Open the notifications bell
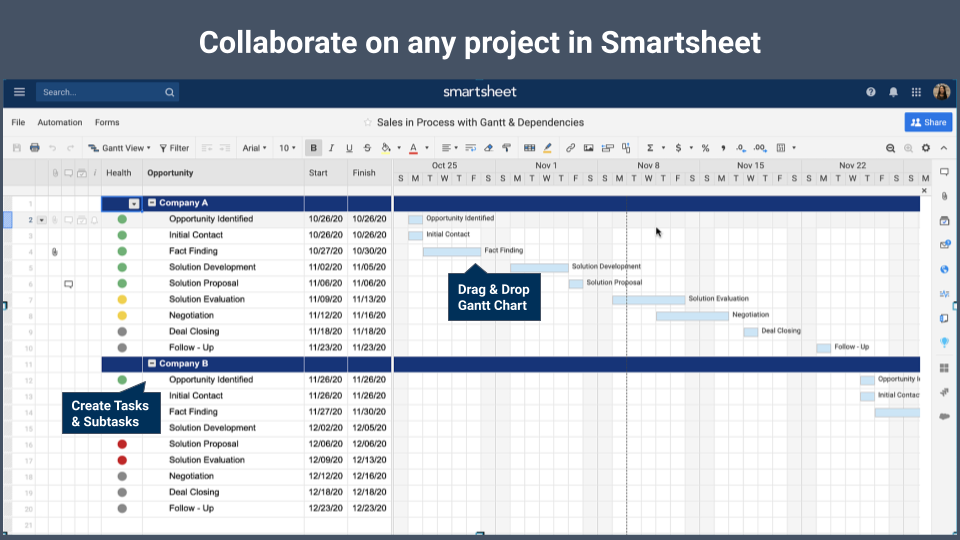 click(x=893, y=92)
